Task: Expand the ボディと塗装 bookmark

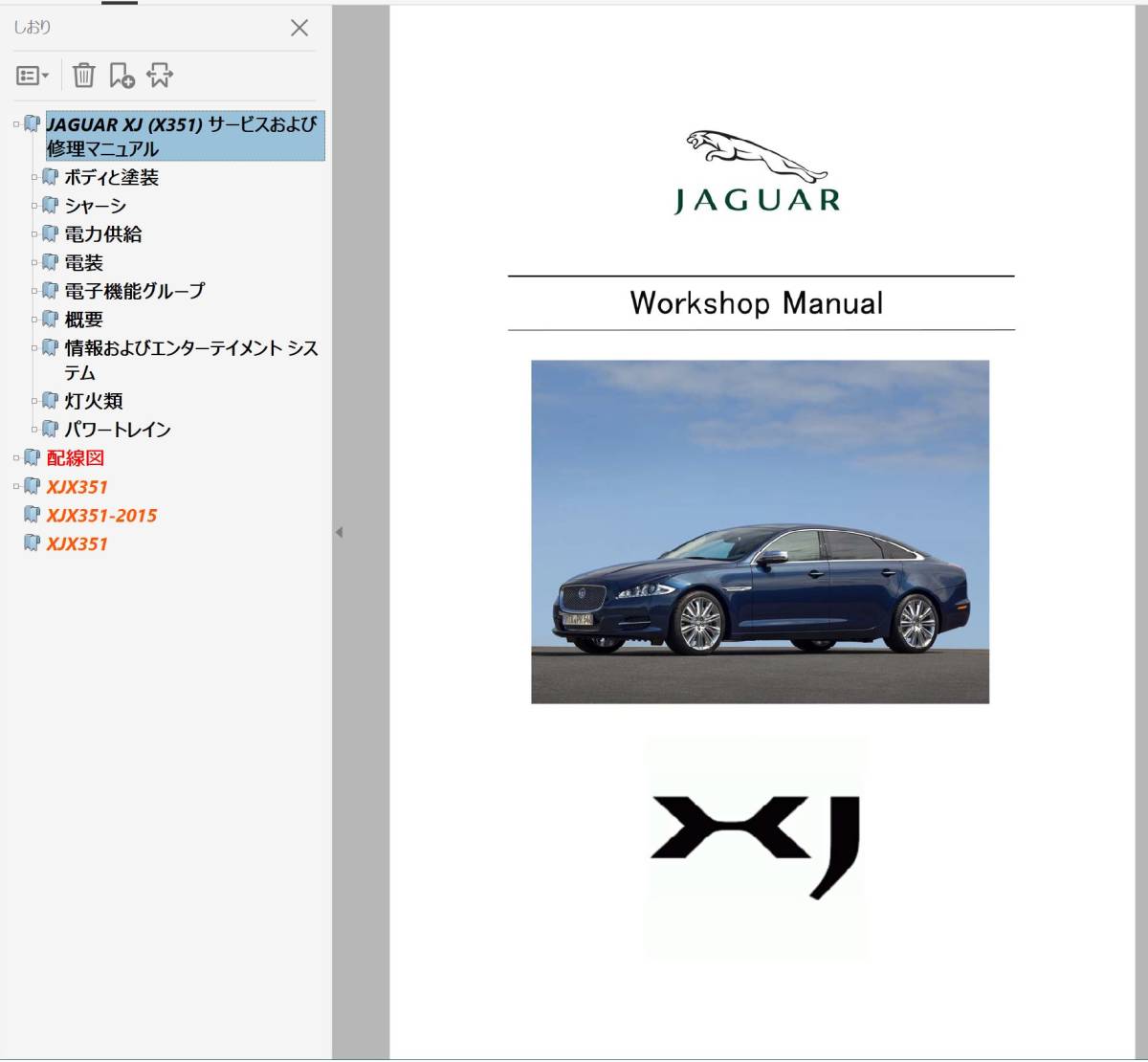Action: click(x=34, y=177)
